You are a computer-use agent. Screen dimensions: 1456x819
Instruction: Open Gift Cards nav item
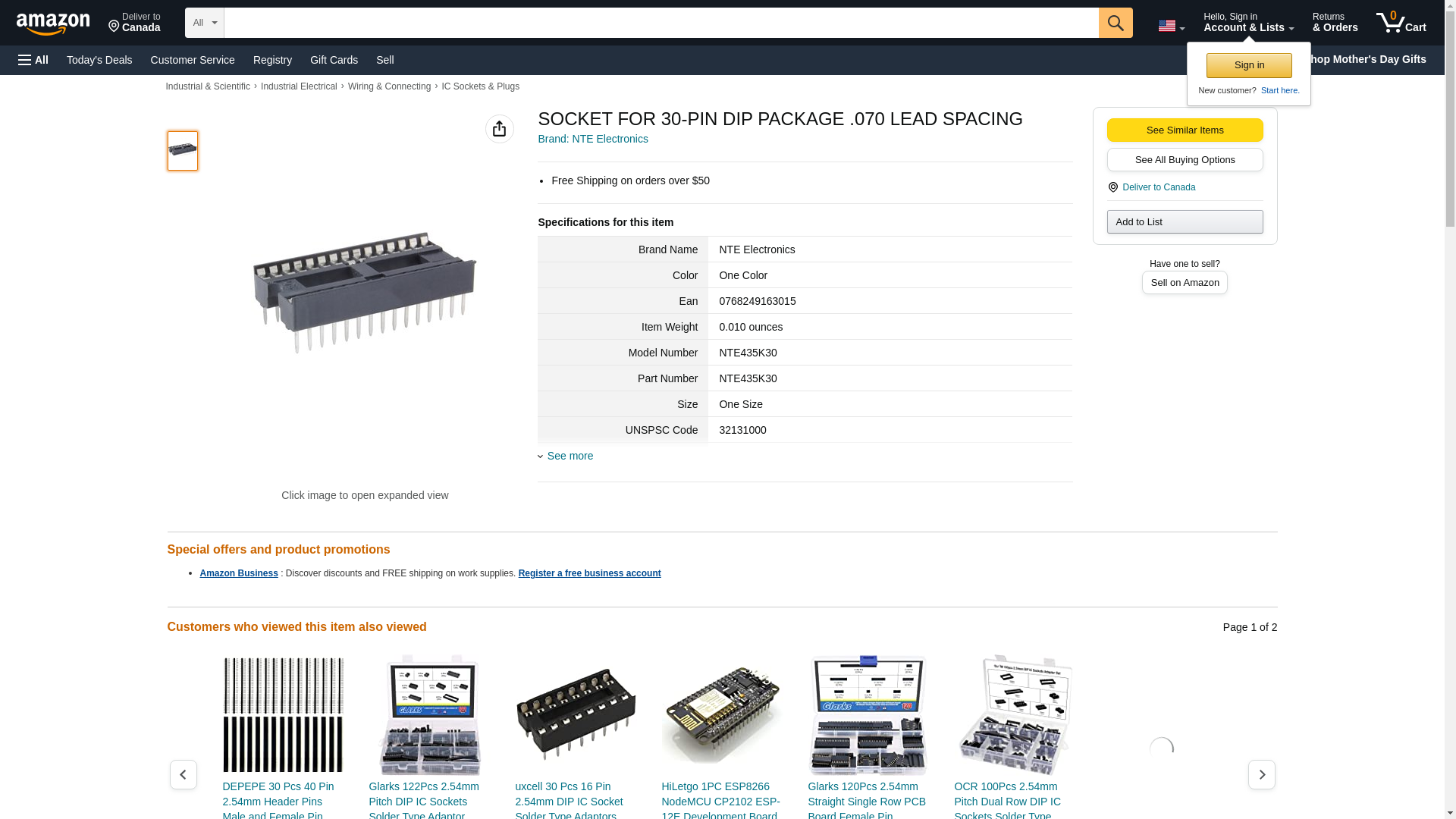pyautogui.click(x=334, y=60)
